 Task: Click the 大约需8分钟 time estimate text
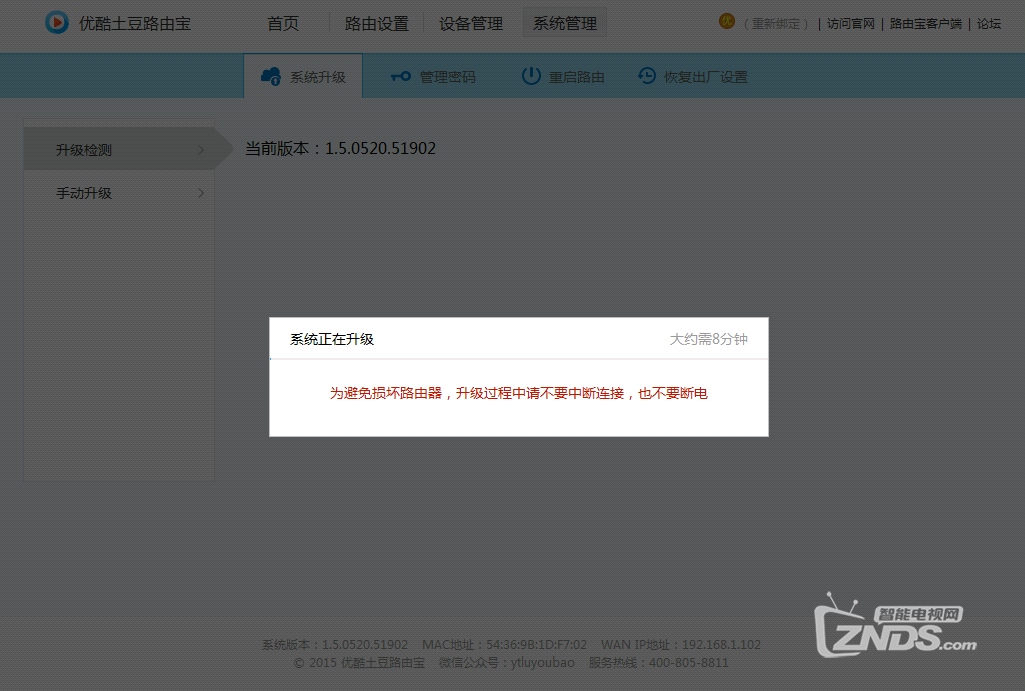pos(709,339)
